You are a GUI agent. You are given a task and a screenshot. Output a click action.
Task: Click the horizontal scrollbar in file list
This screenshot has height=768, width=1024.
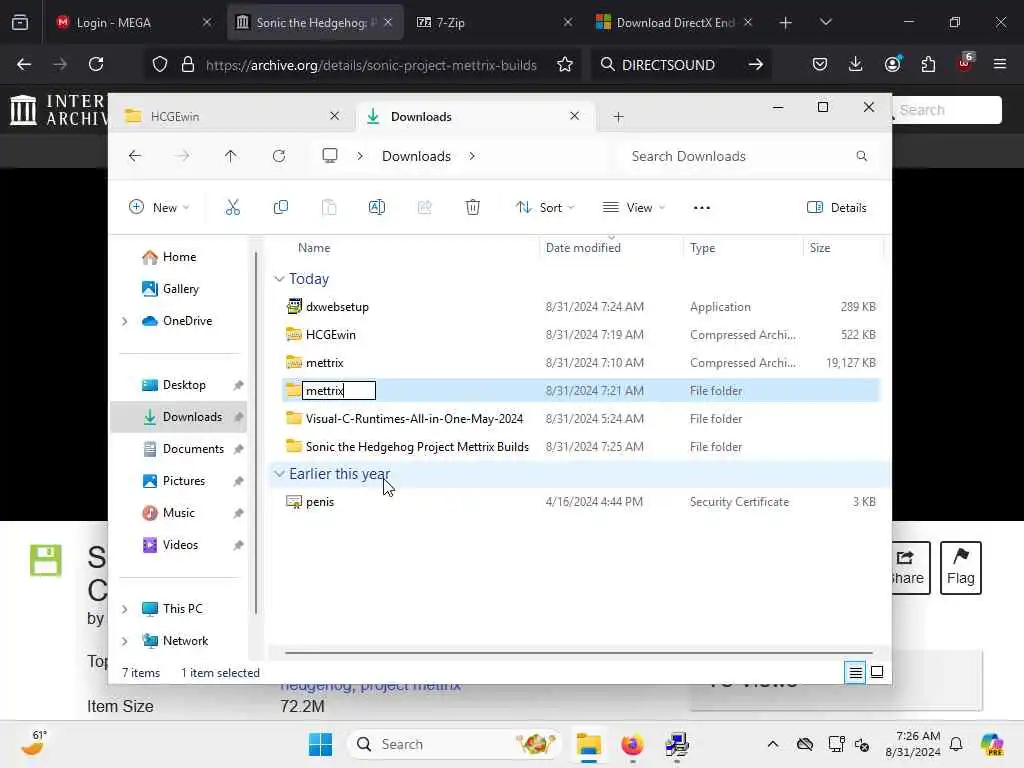pos(579,652)
